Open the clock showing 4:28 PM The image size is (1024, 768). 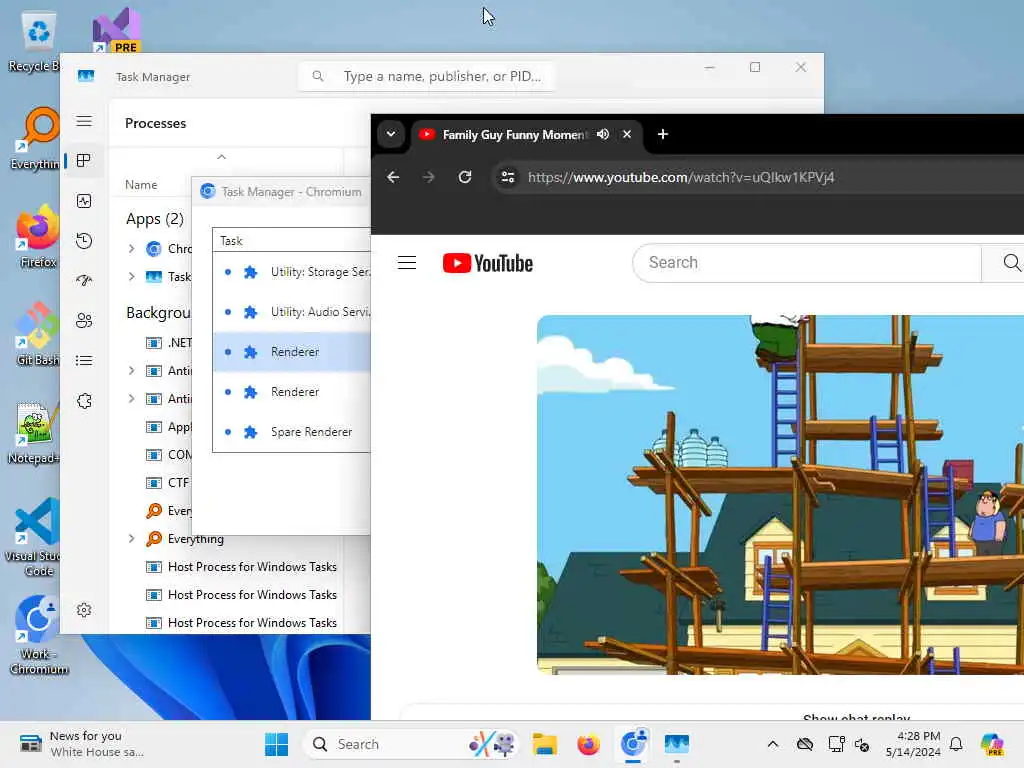pos(913,744)
